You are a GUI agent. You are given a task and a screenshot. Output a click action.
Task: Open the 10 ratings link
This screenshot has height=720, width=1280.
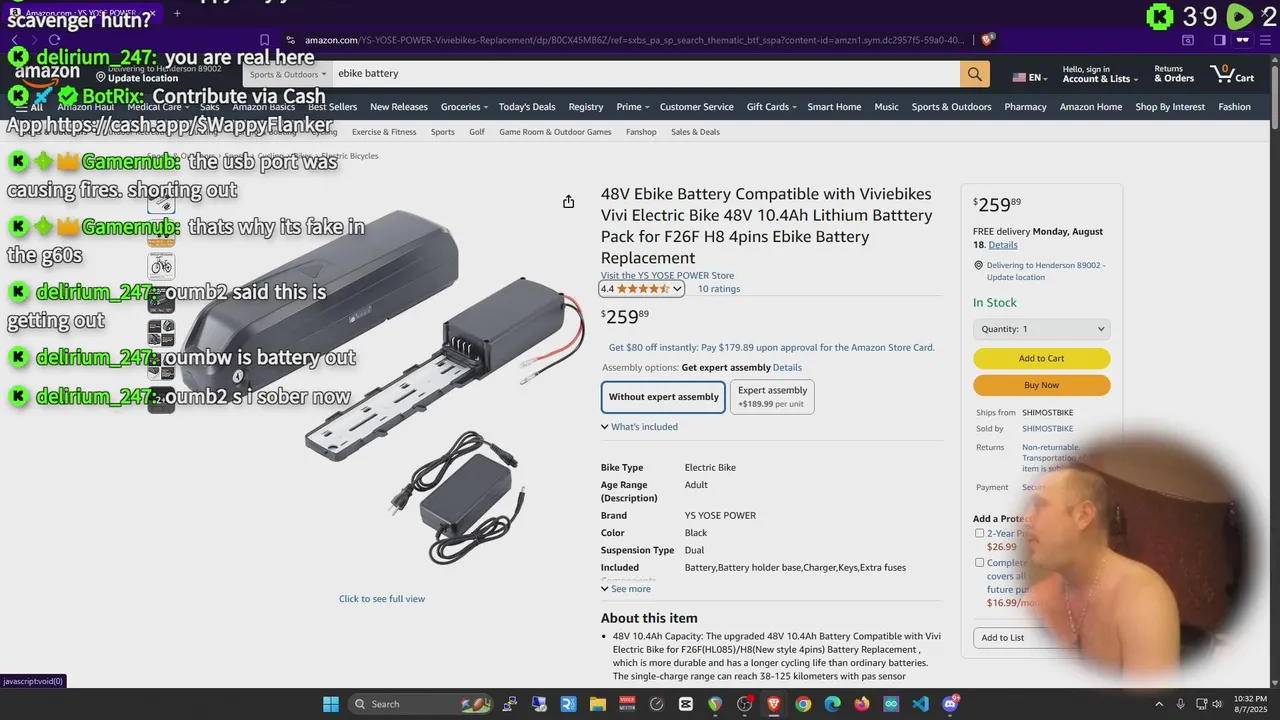(x=719, y=289)
